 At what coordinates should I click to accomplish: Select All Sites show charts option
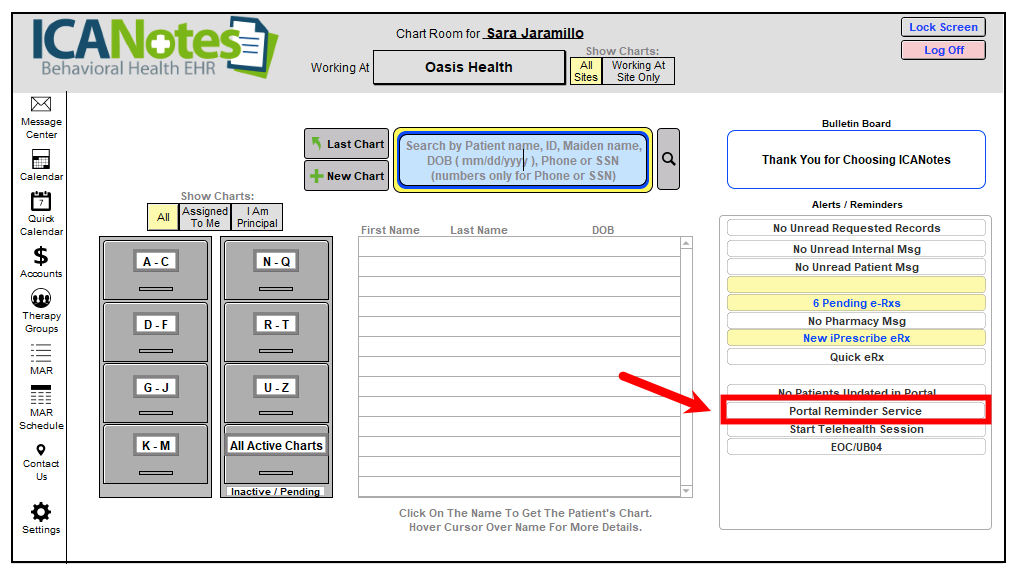(586, 71)
